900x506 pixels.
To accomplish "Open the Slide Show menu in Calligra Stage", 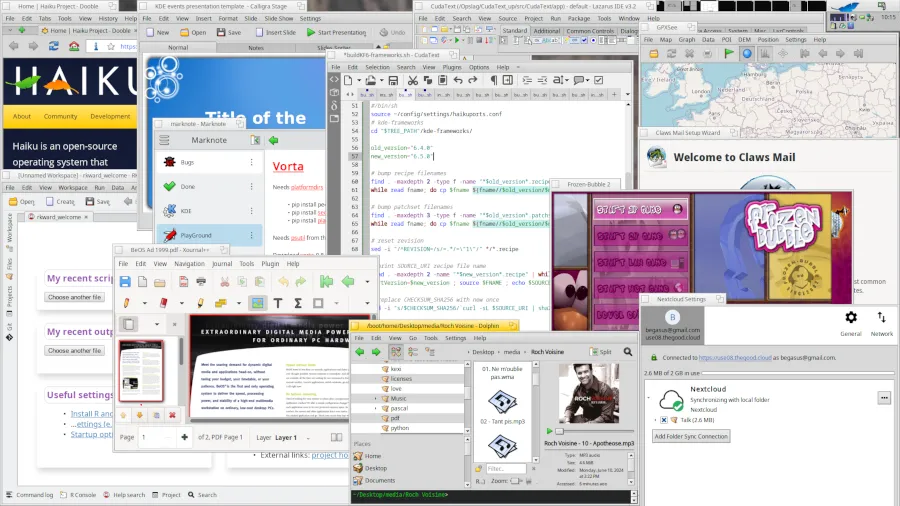I will coord(278,18).
